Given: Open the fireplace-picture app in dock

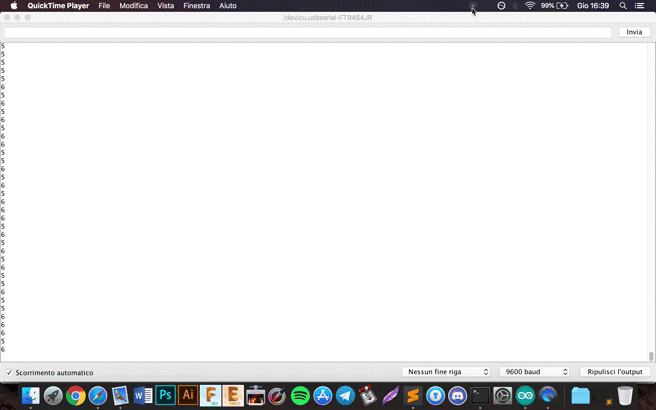Looking at the screenshot, I should (255, 395).
